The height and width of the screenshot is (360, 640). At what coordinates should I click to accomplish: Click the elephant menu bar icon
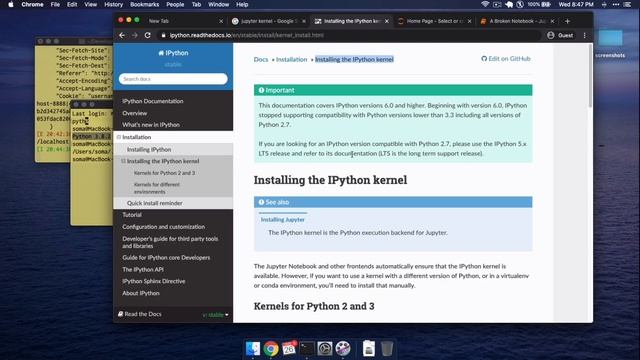[509, 4]
